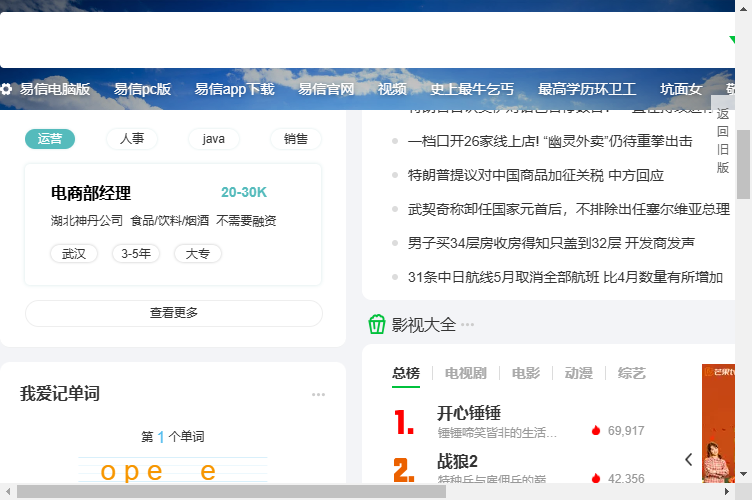Open the 易信电脑版 hot search link
752x500 pixels.
coord(55,89)
